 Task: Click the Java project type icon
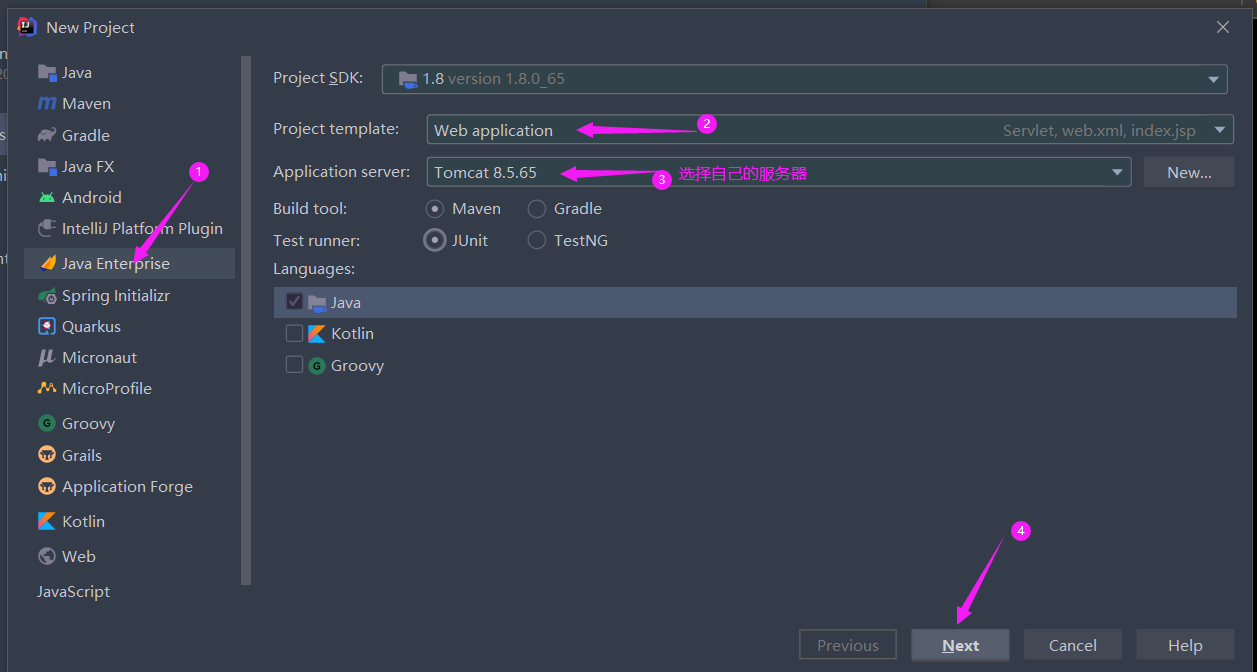[x=47, y=72]
